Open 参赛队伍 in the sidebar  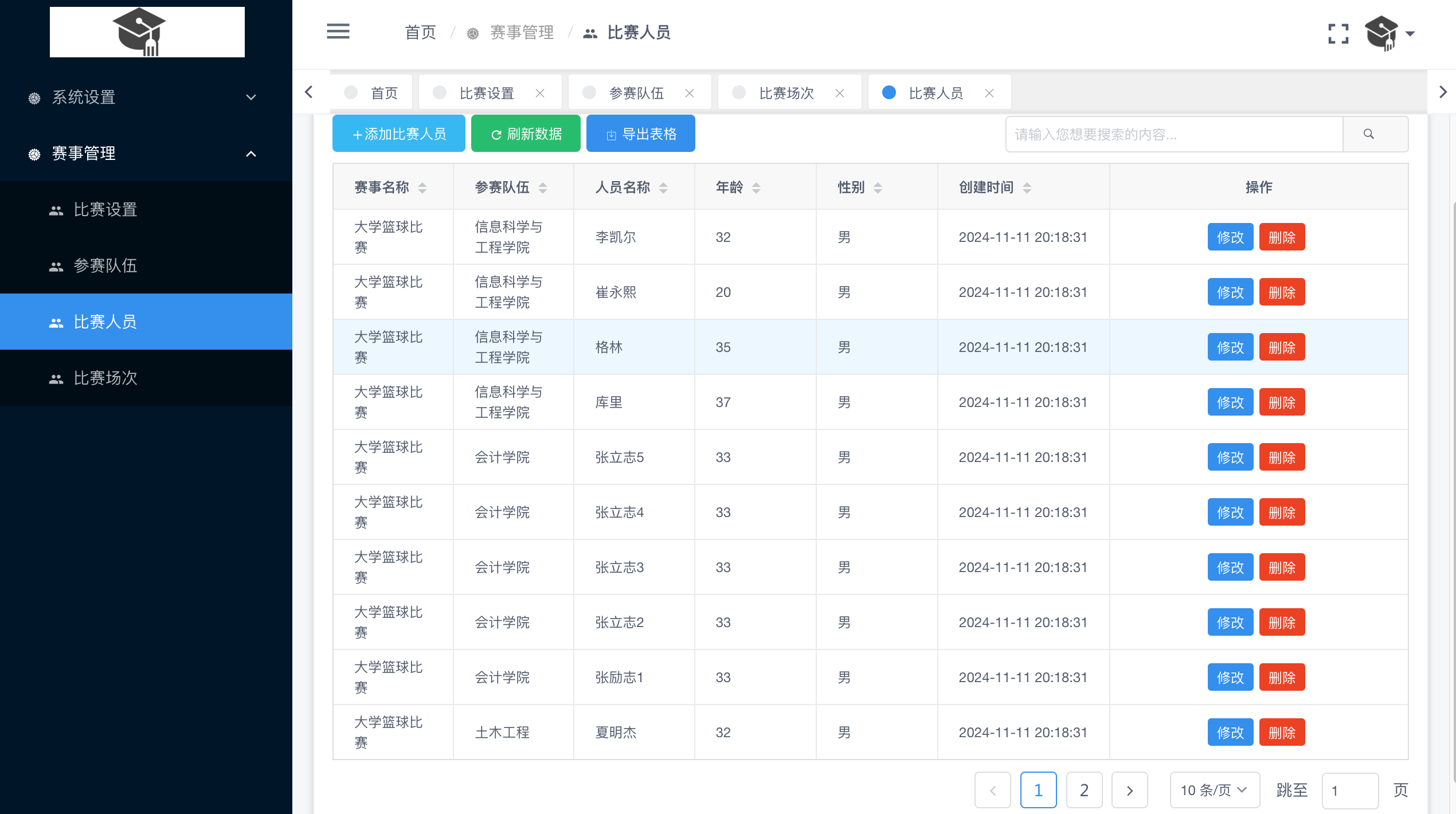146,266
